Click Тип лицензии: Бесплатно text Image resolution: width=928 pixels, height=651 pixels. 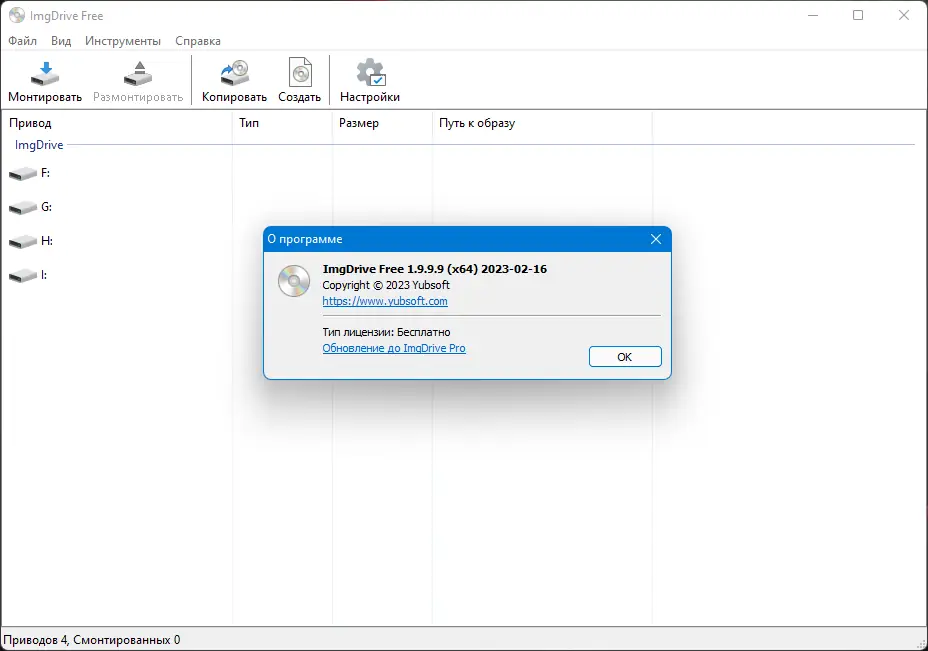pyautogui.click(x=386, y=332)
